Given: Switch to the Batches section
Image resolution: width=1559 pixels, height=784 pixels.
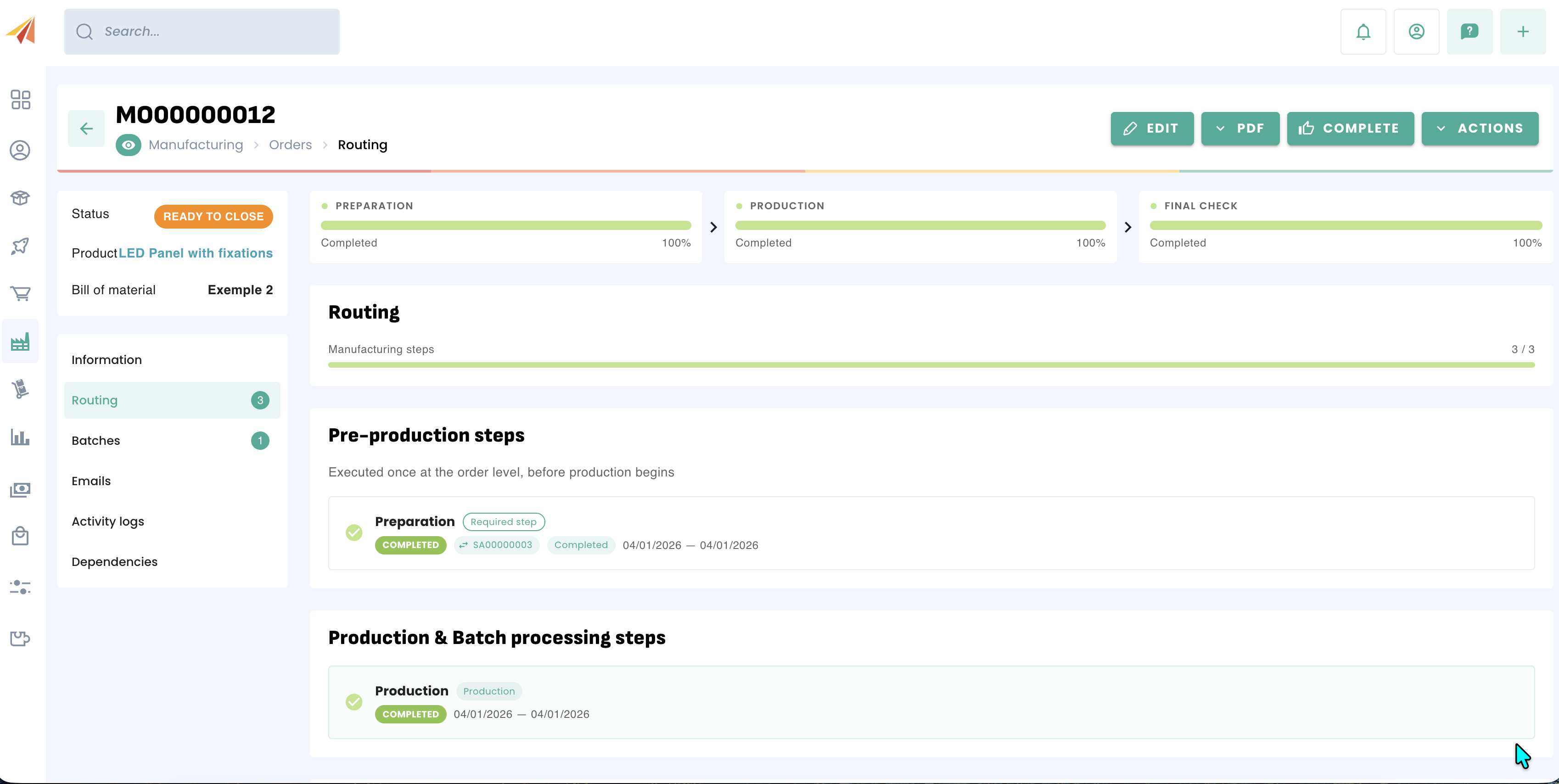Looking at the screenshot, I should [x=96, y=440].
